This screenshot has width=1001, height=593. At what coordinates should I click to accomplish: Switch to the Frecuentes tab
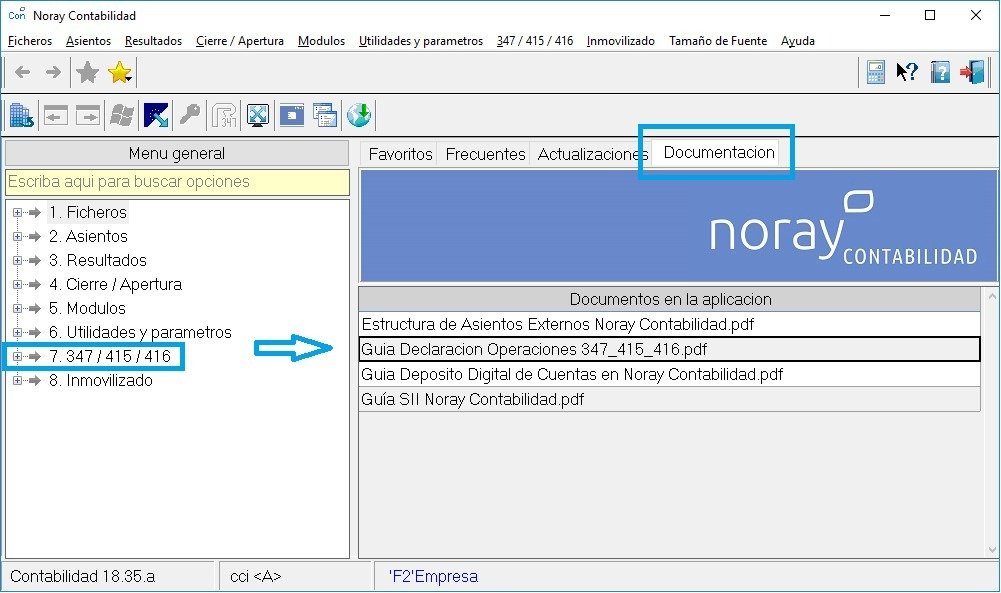click(x=485, y=154)
